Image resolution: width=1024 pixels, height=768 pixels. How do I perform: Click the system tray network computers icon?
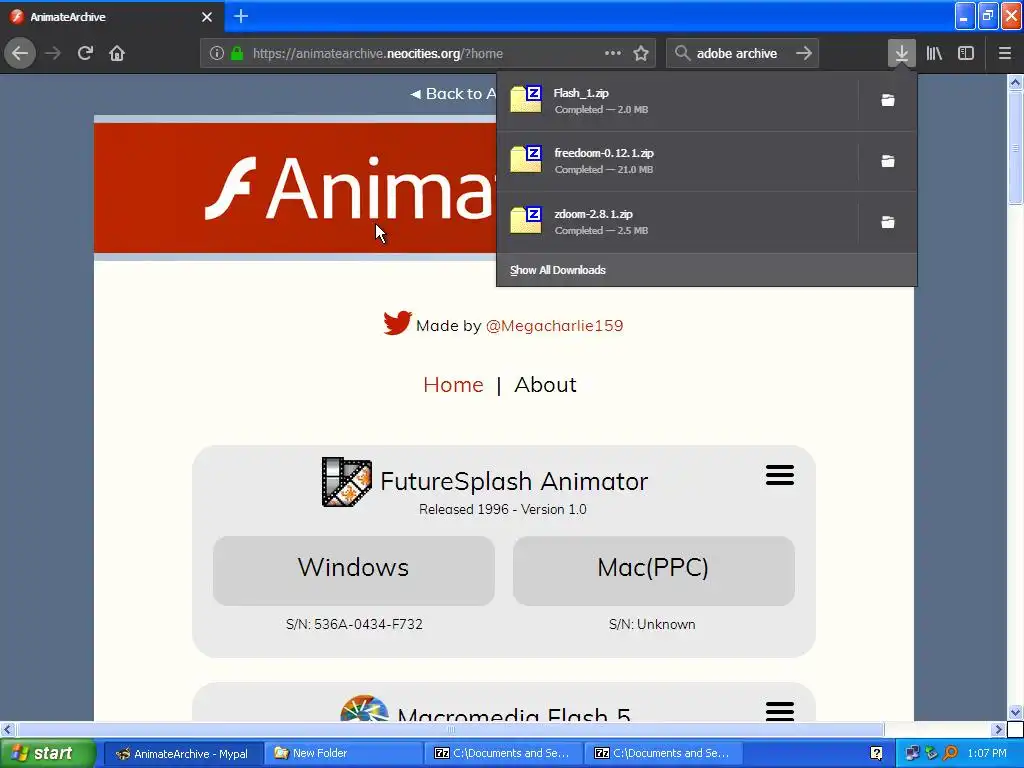pyautogui.click(x=912, y=754)
